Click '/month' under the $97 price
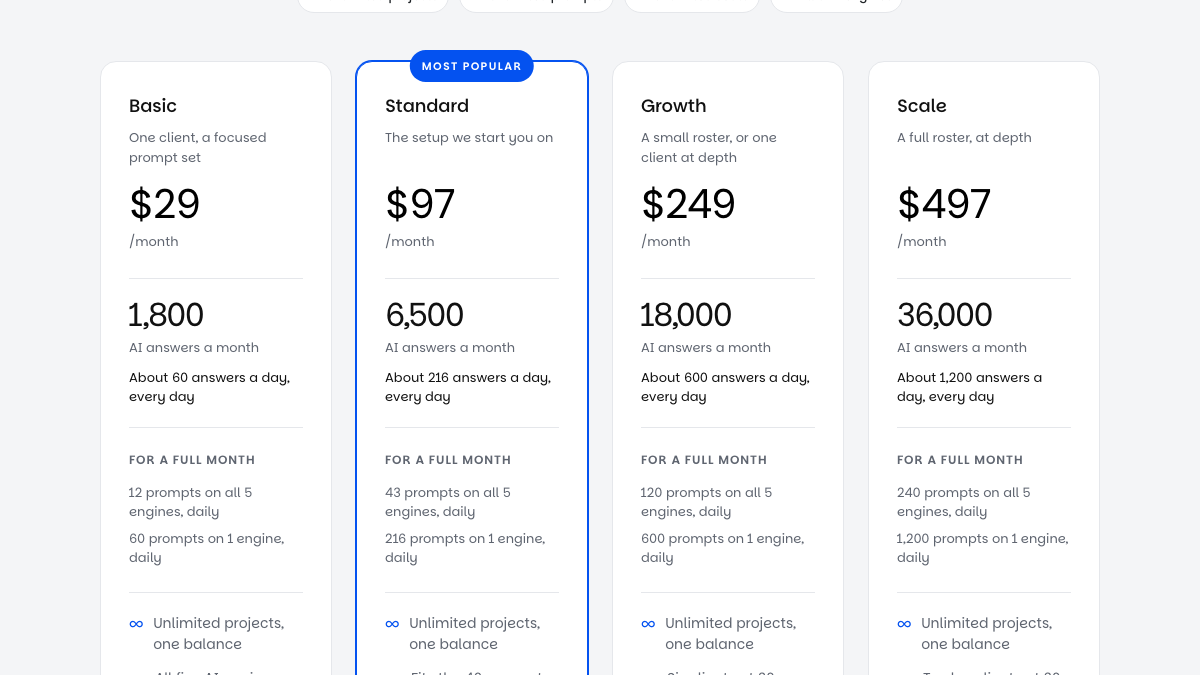 410,242
